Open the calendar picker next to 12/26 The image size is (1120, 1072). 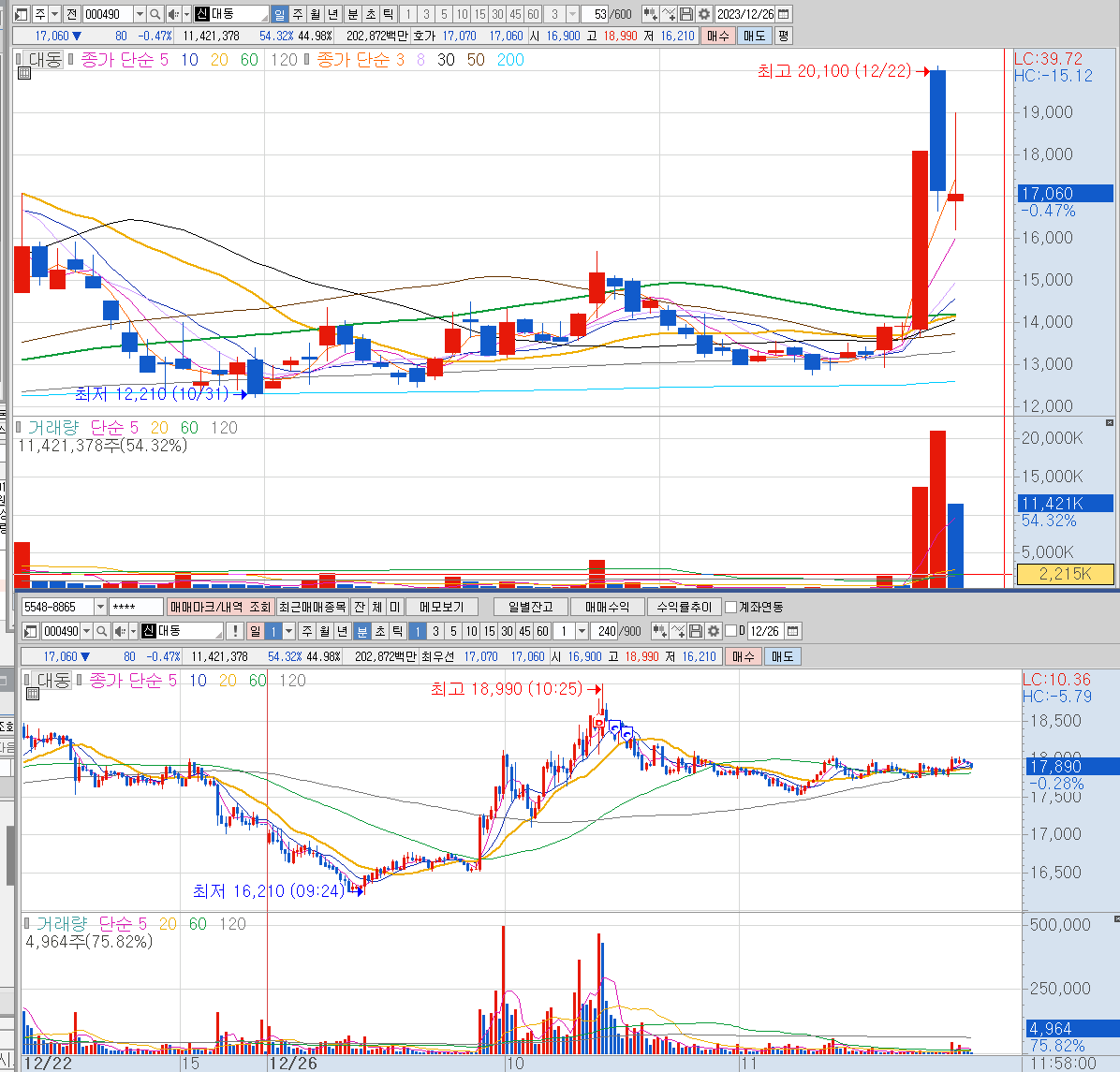tap(793, 631)
